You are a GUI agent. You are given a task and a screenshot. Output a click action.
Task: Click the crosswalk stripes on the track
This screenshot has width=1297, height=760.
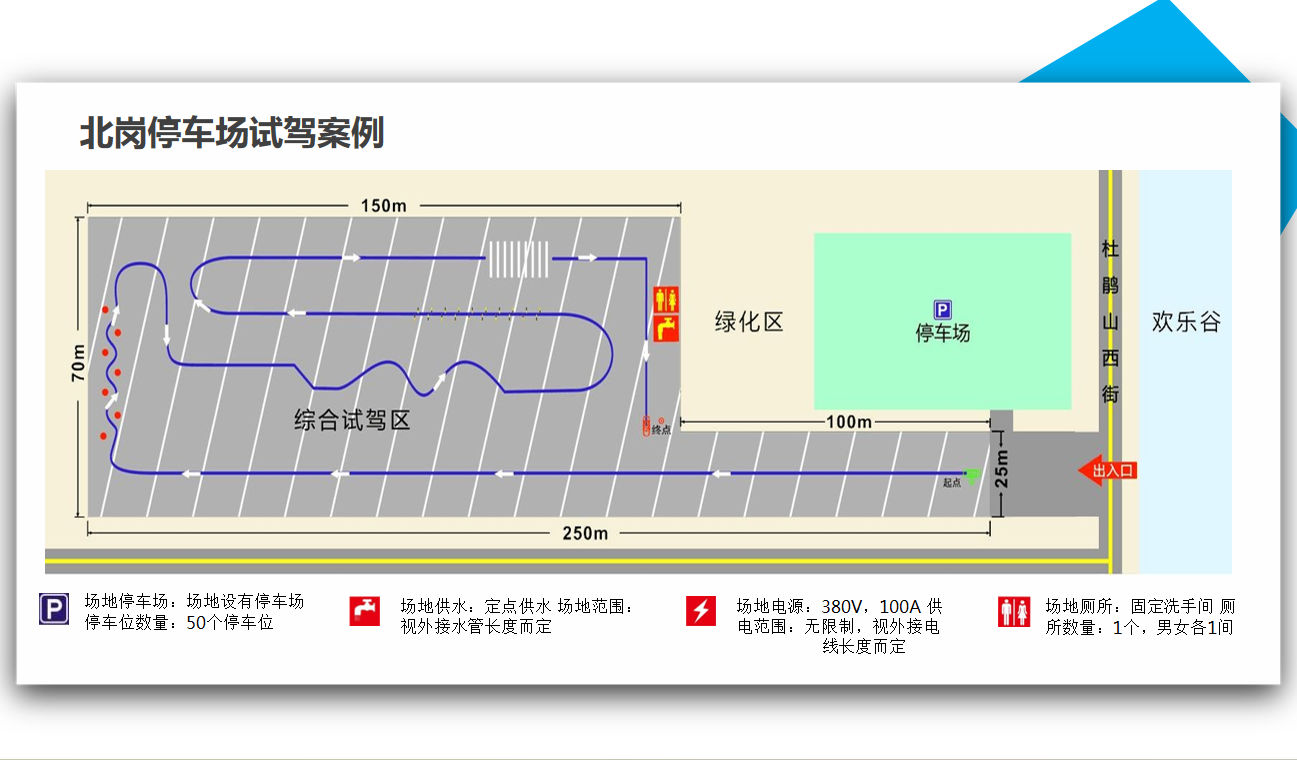(x=520, y=258)
